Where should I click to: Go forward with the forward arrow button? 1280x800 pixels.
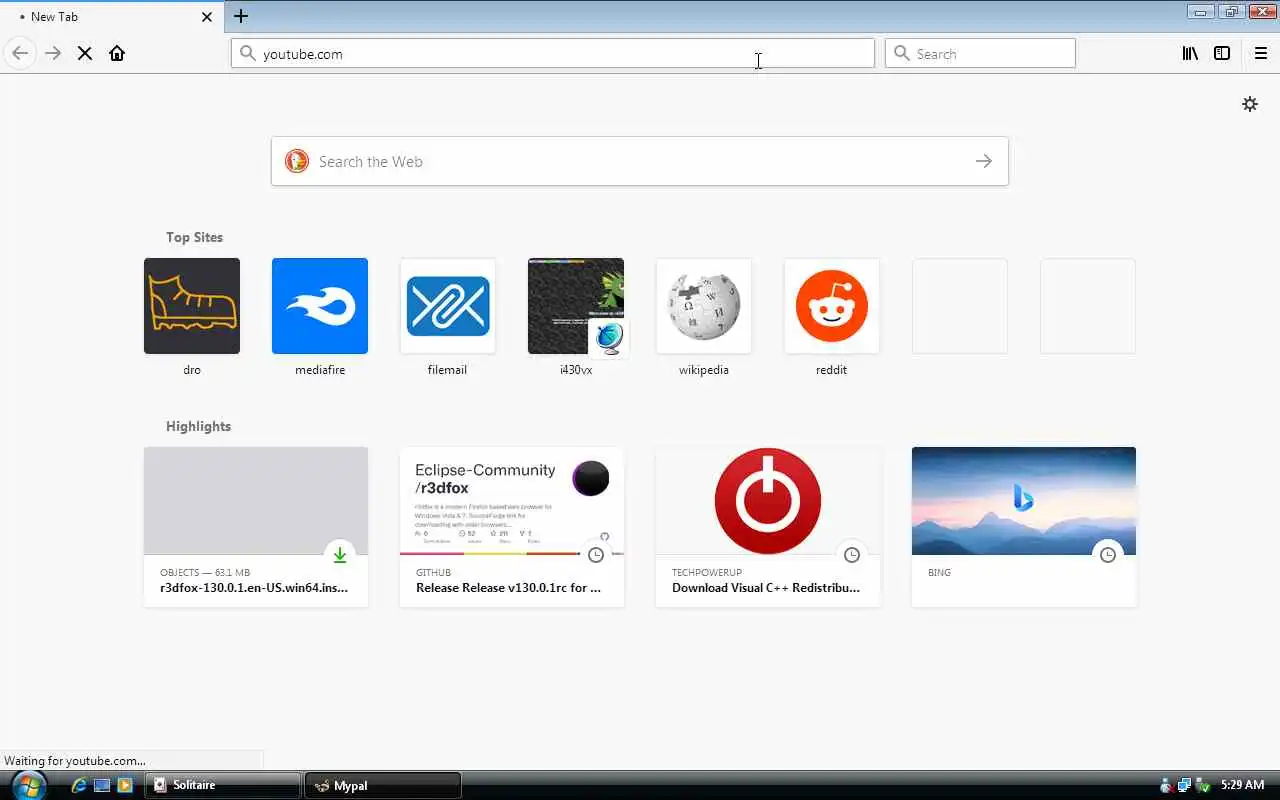tap(53, 53)
